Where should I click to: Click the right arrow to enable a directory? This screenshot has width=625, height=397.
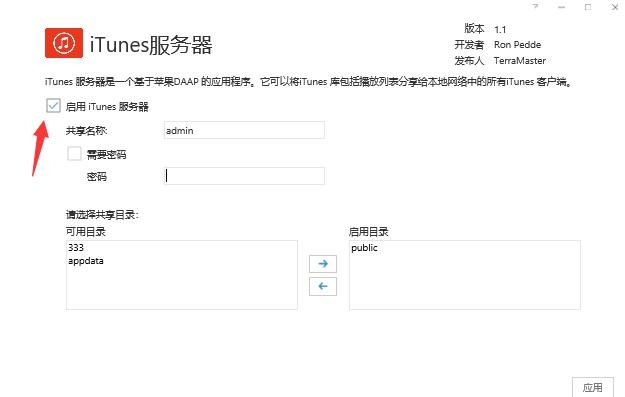coord(323,263)
